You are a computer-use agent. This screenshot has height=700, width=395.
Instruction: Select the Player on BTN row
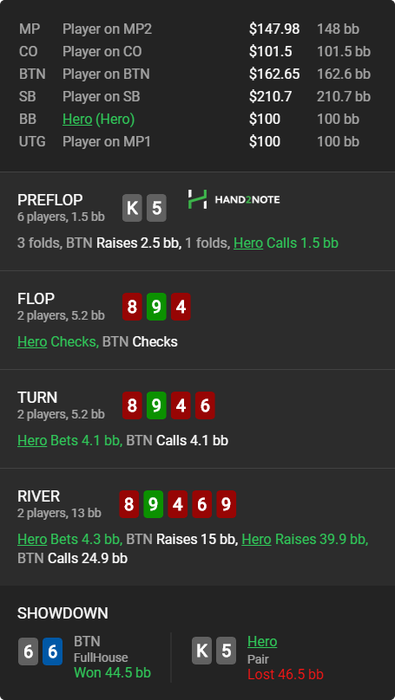point(197,74)
